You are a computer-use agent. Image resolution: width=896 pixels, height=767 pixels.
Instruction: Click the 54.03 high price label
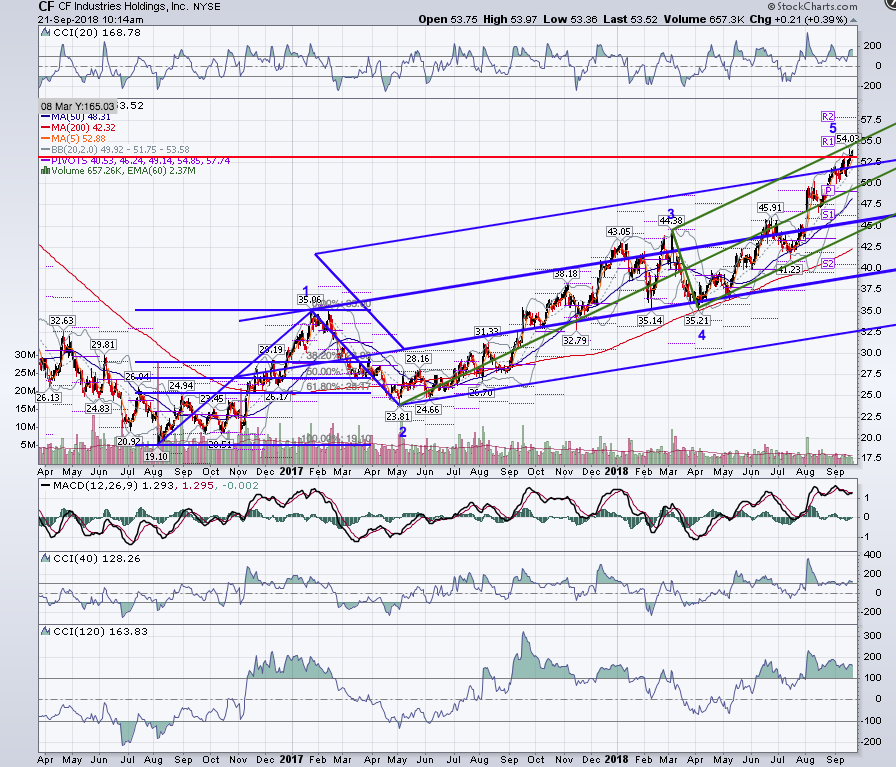(x=847, y=139)
